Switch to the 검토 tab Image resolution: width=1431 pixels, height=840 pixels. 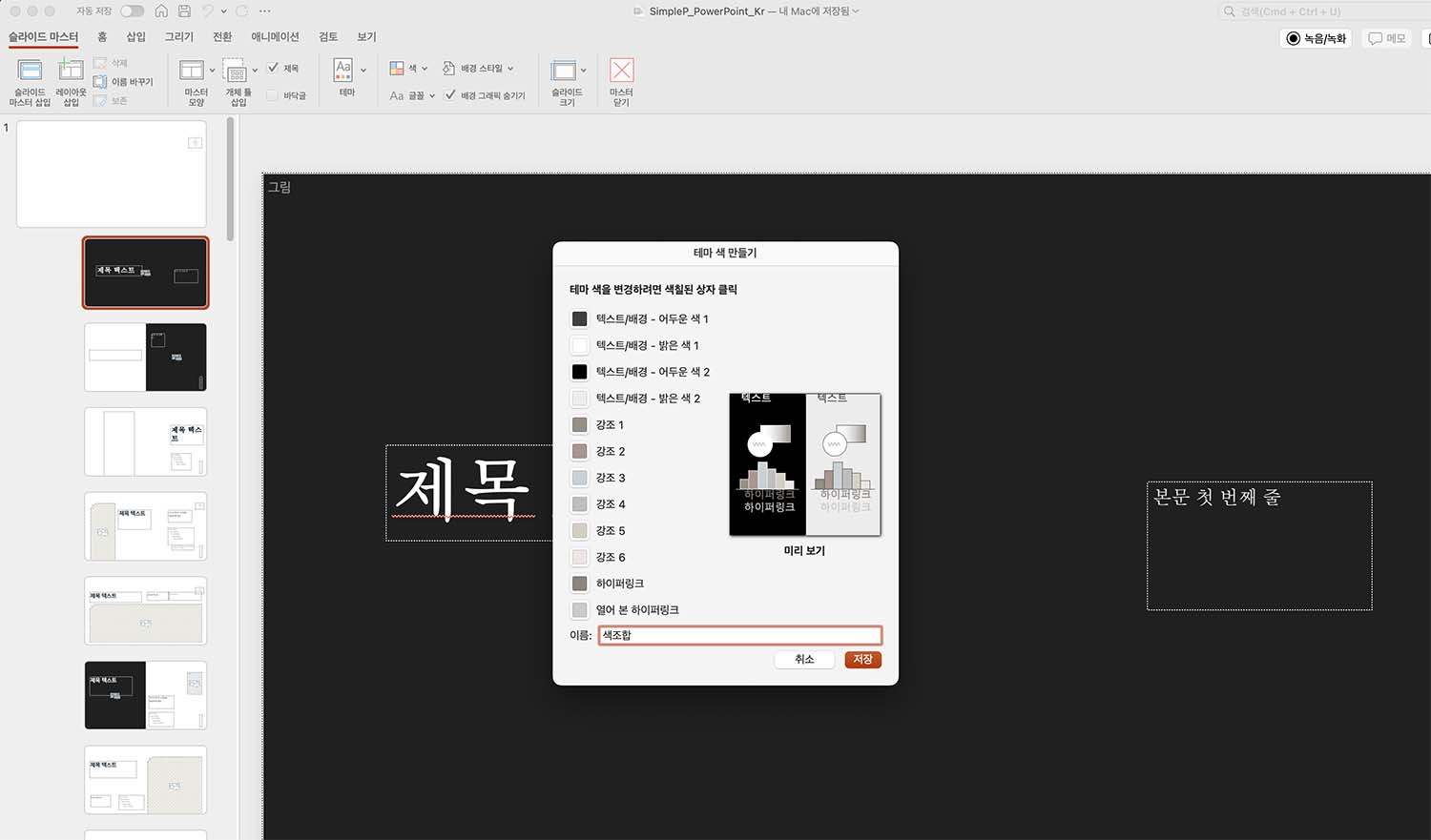(x=328, y=36)
